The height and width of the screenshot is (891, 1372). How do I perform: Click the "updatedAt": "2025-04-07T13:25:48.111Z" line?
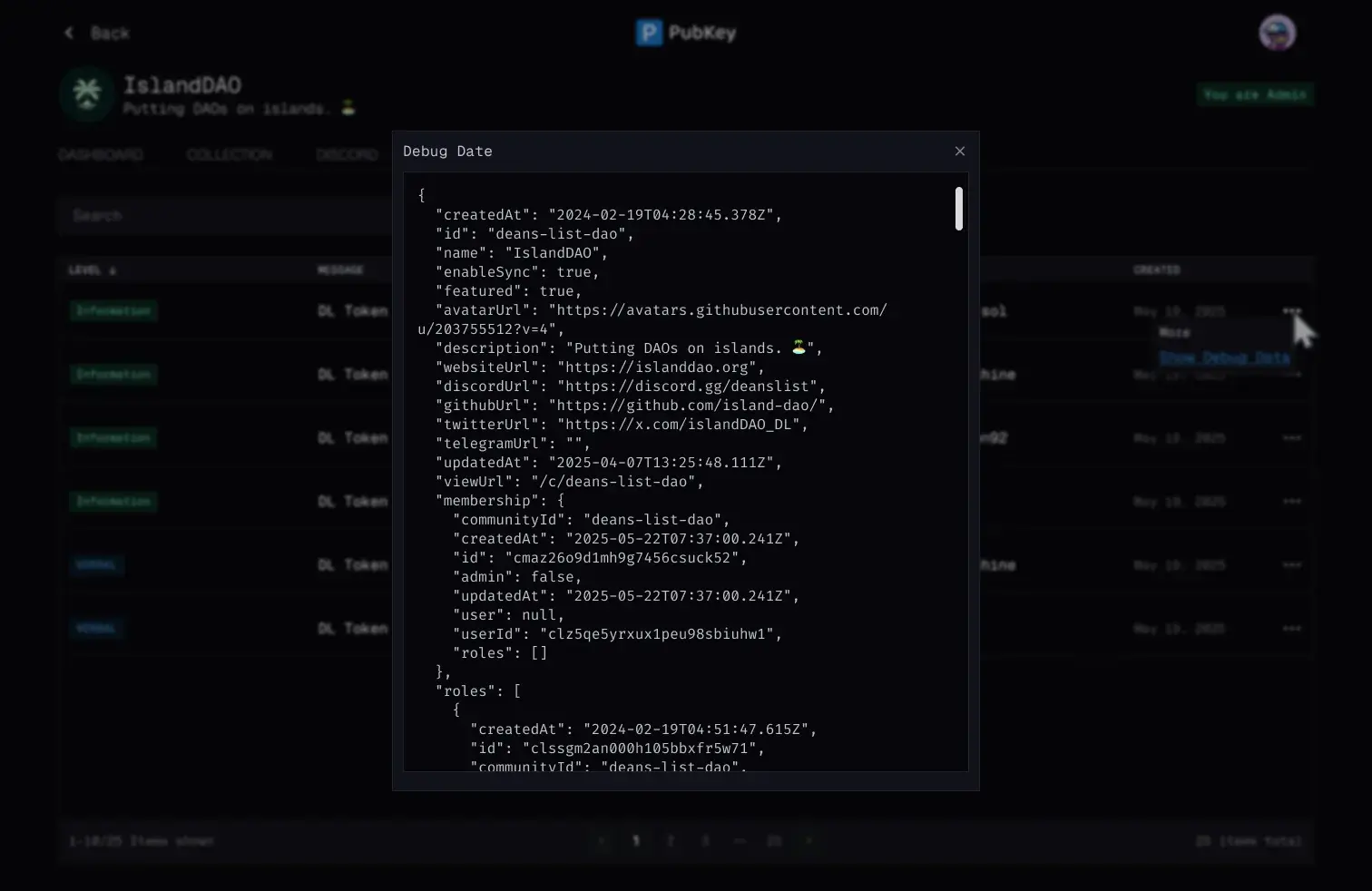click(x=608, y=463)
